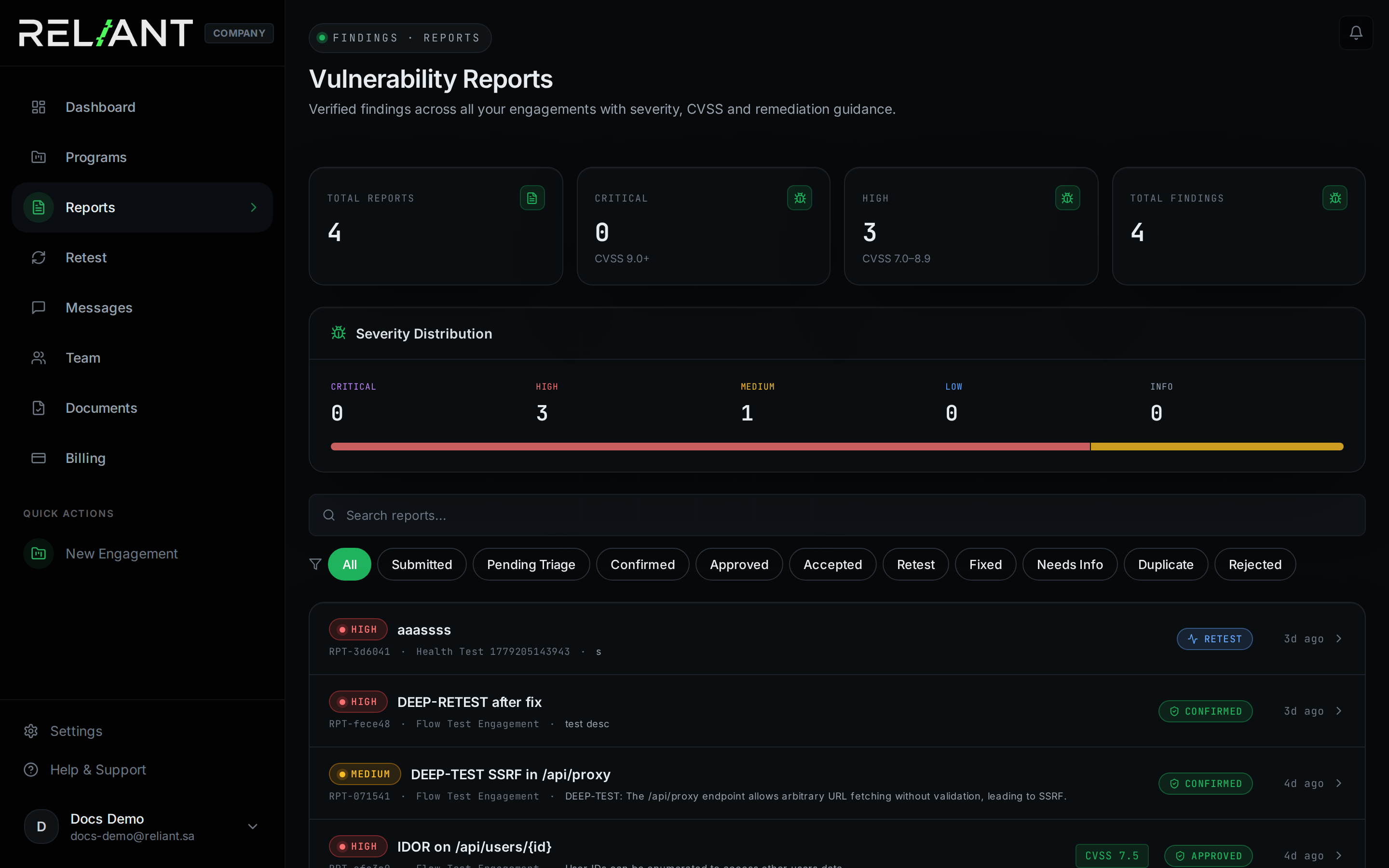Filter reports by Rejected
Screen dimensions: 1389x868
(1255, 564)
